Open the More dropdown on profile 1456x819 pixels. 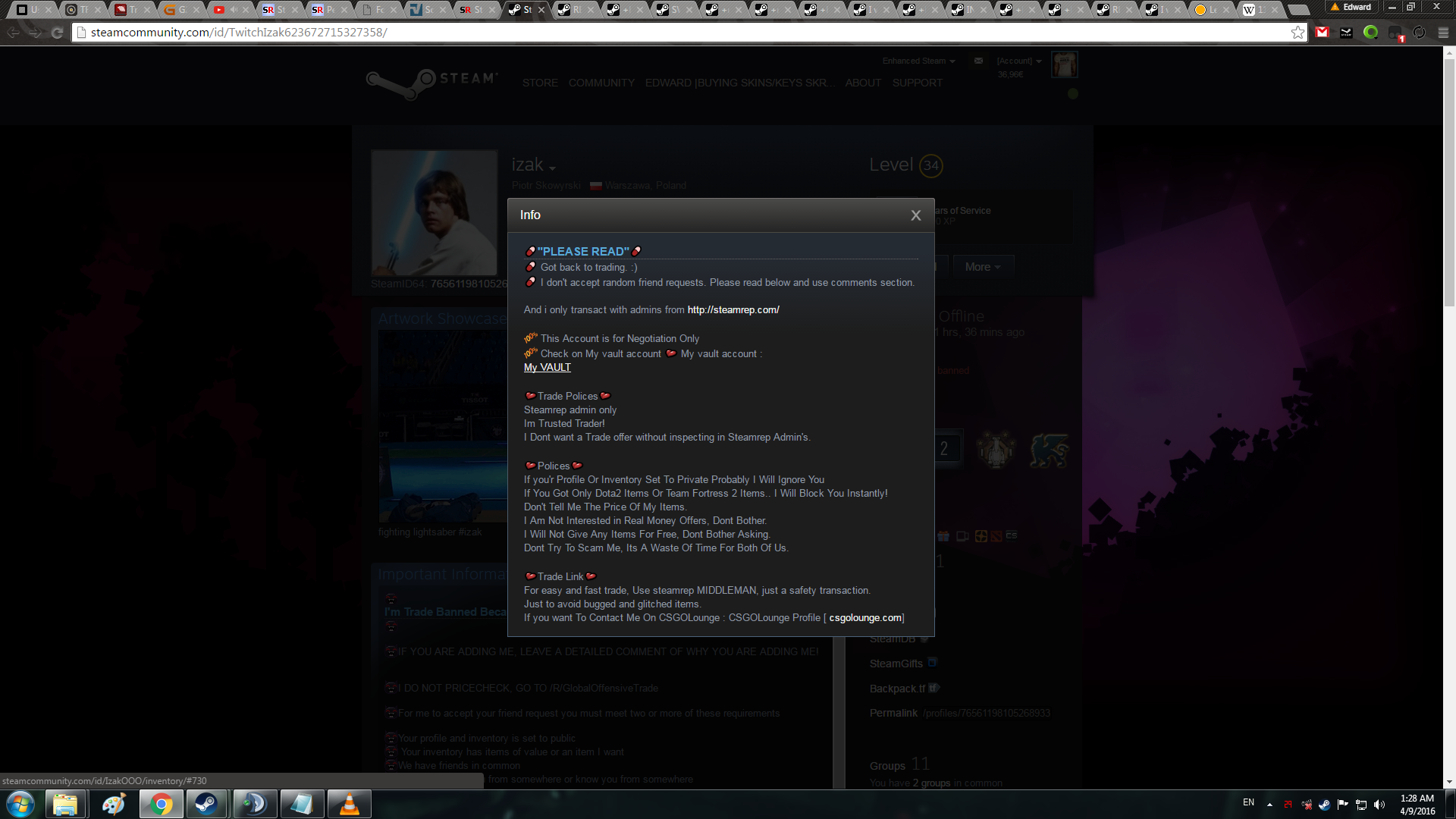point(982,267)
